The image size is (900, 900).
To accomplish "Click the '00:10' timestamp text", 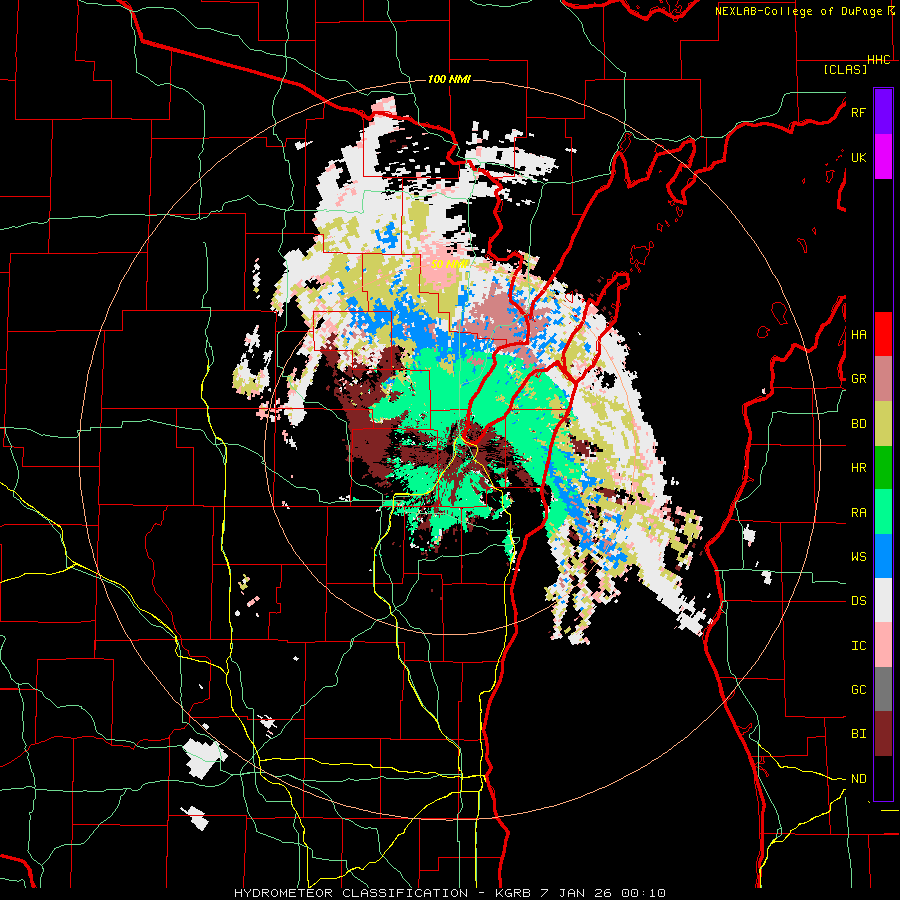I will point(645,893).
